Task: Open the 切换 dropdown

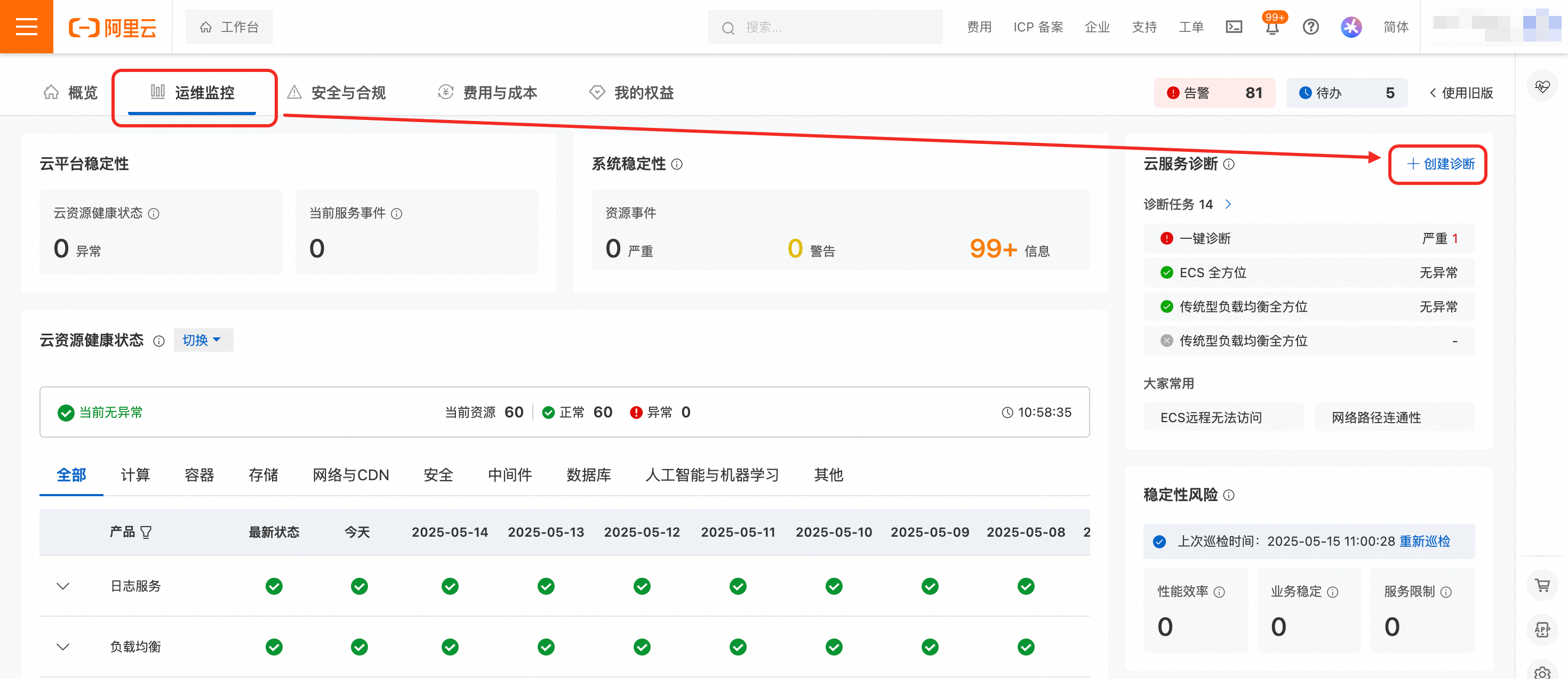Action: [203, 340]
